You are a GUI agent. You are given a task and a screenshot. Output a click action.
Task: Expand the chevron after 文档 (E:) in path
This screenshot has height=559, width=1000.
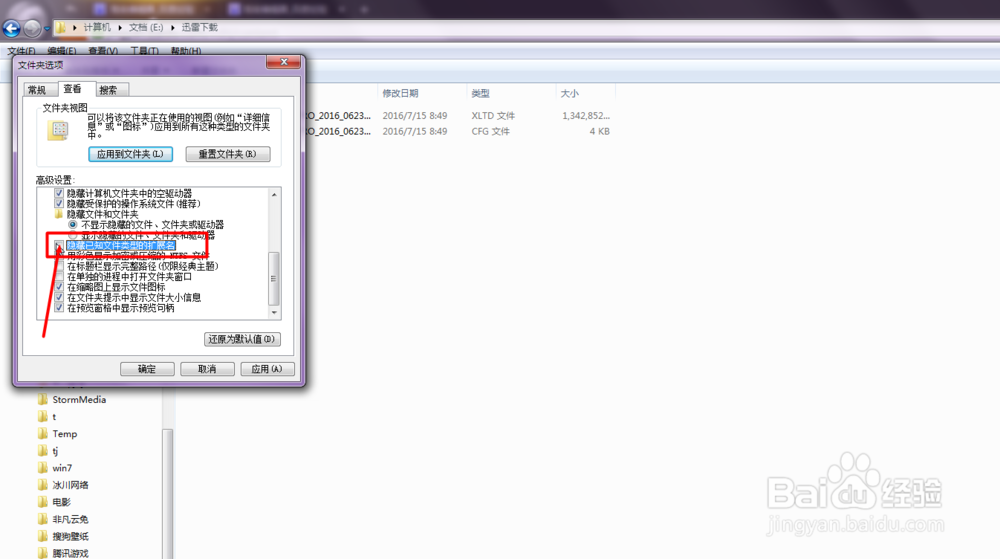tap(173, 27)
